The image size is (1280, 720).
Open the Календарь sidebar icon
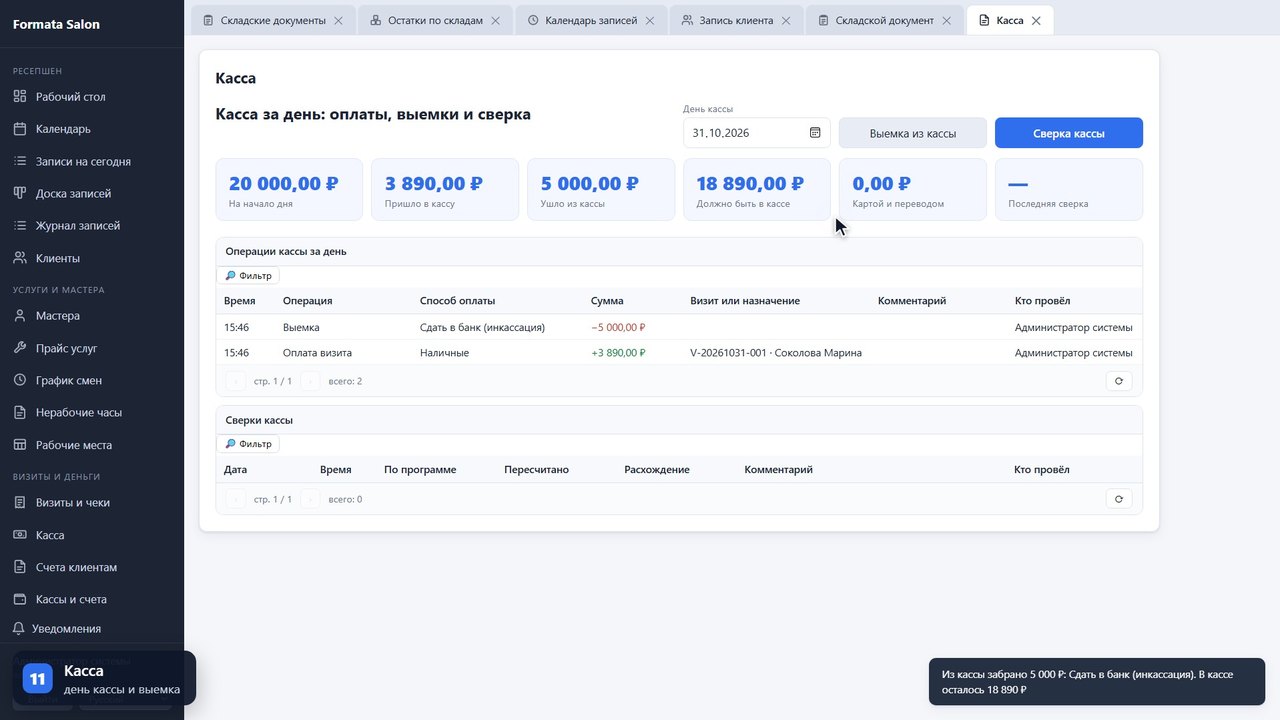click(20, 129)
